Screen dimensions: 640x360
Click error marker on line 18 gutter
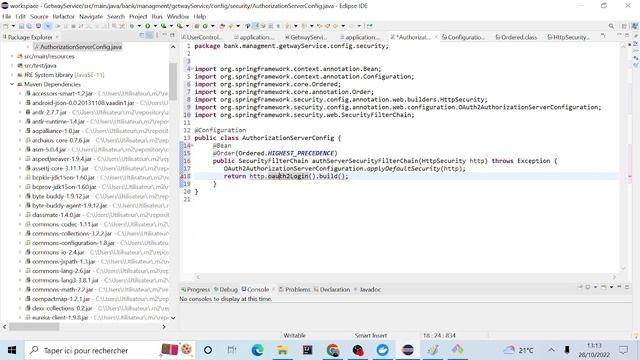[182, 176]
